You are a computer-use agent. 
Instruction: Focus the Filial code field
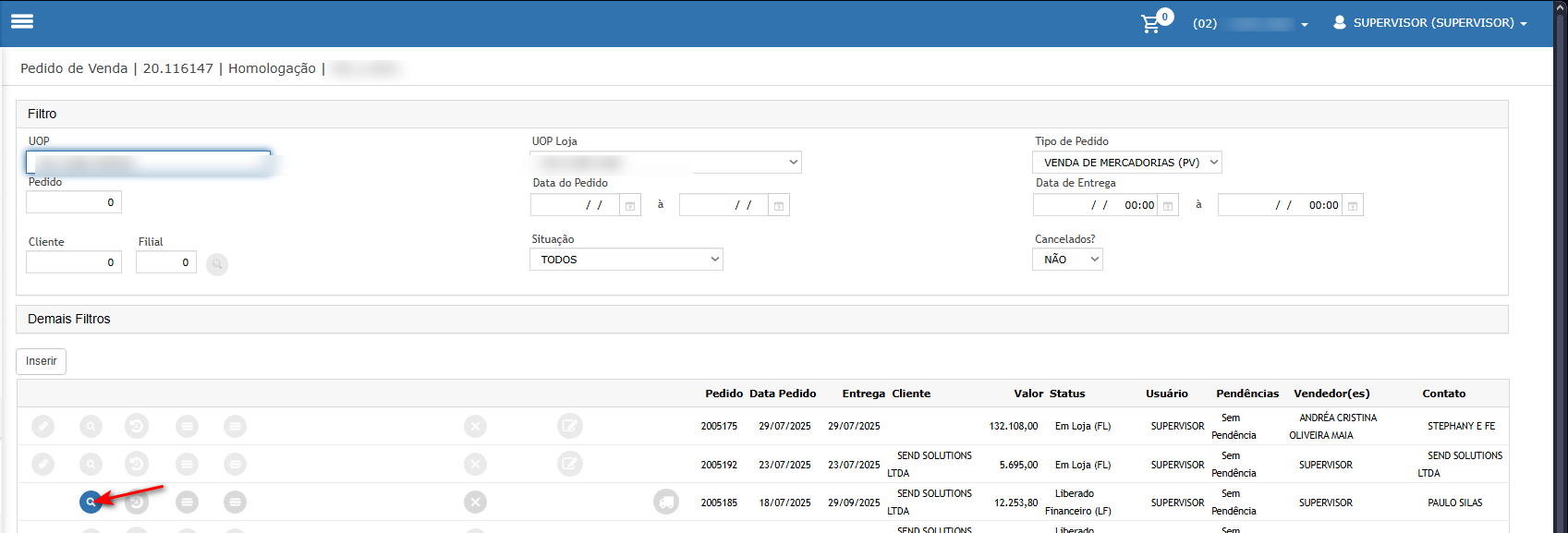[166, 262]
